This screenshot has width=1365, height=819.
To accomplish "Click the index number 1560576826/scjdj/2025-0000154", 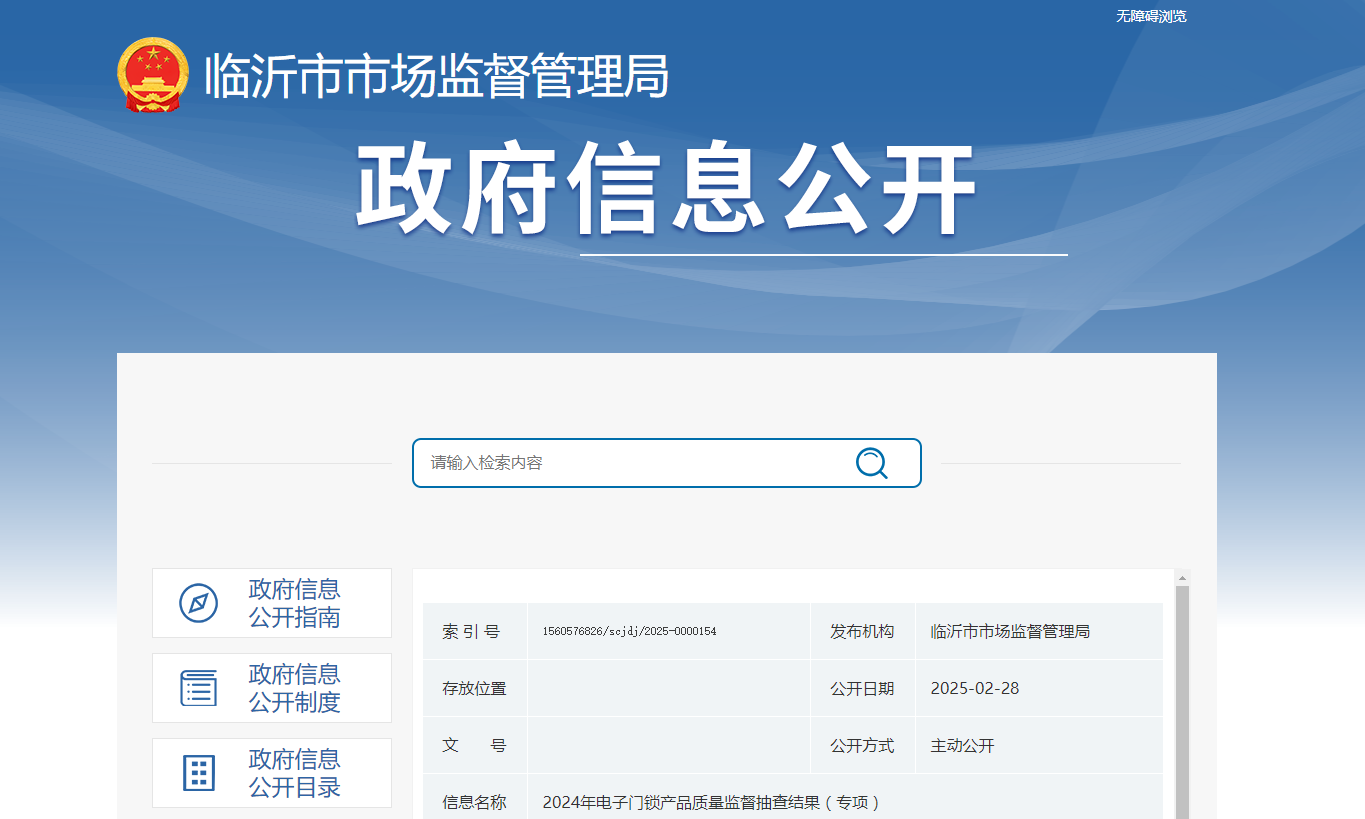I will coord(629,632).
